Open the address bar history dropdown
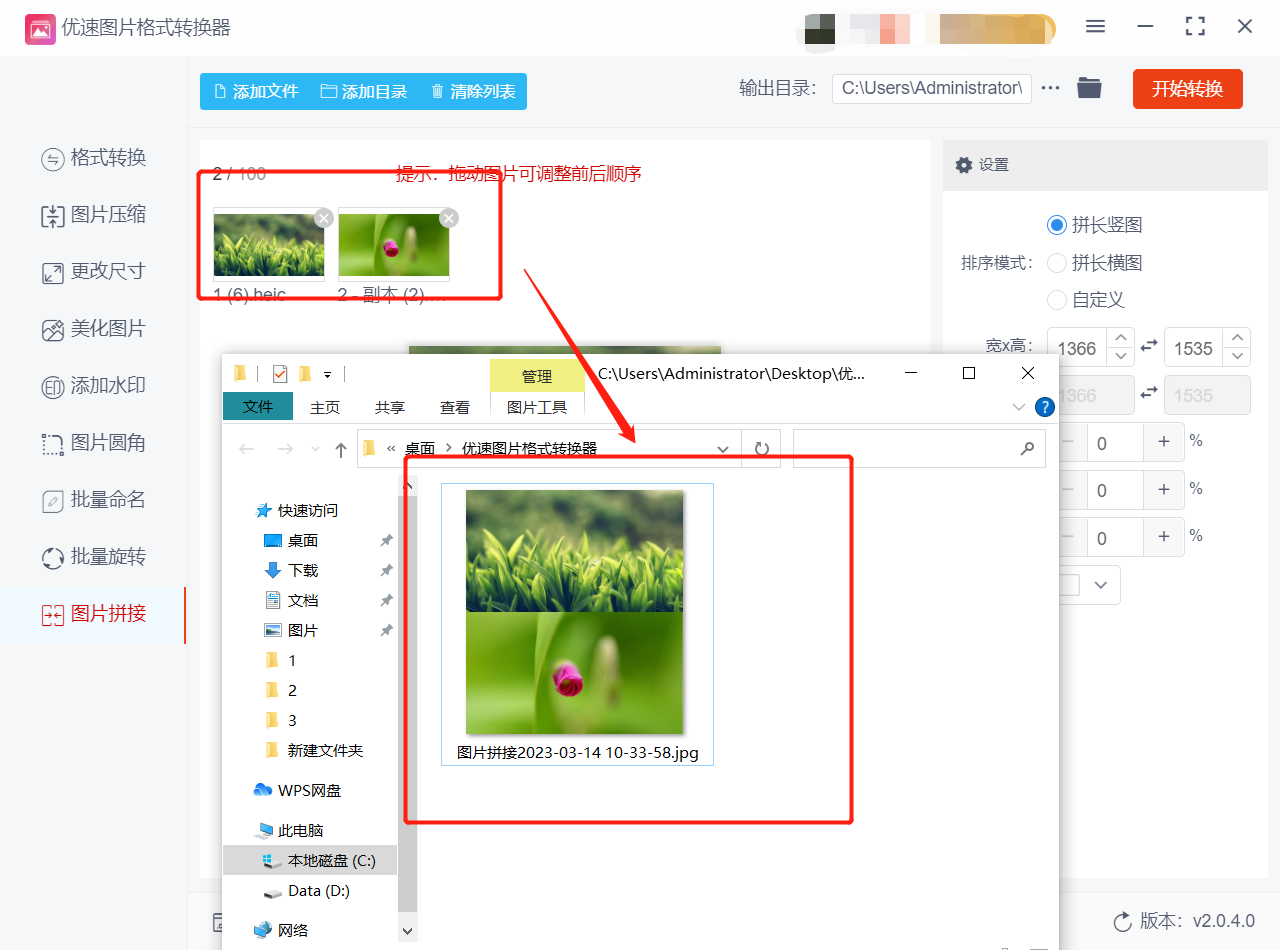This screenshot has height=950, width=1280. pyautogui.click(x=723, y=450)
